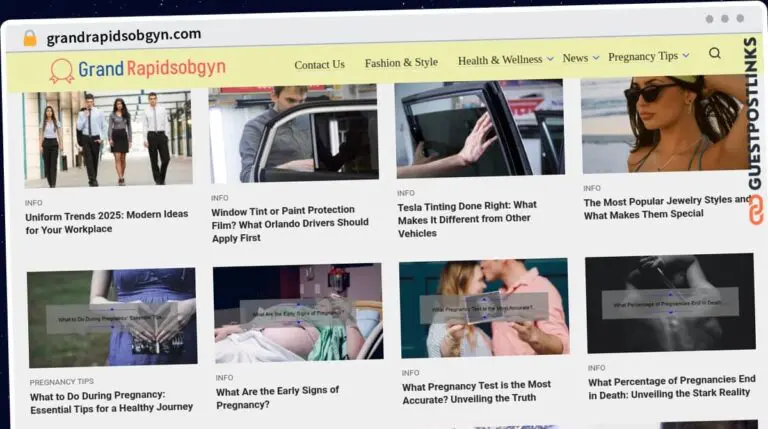Click the INFO tag above Window Tint article

pos(219,198)
